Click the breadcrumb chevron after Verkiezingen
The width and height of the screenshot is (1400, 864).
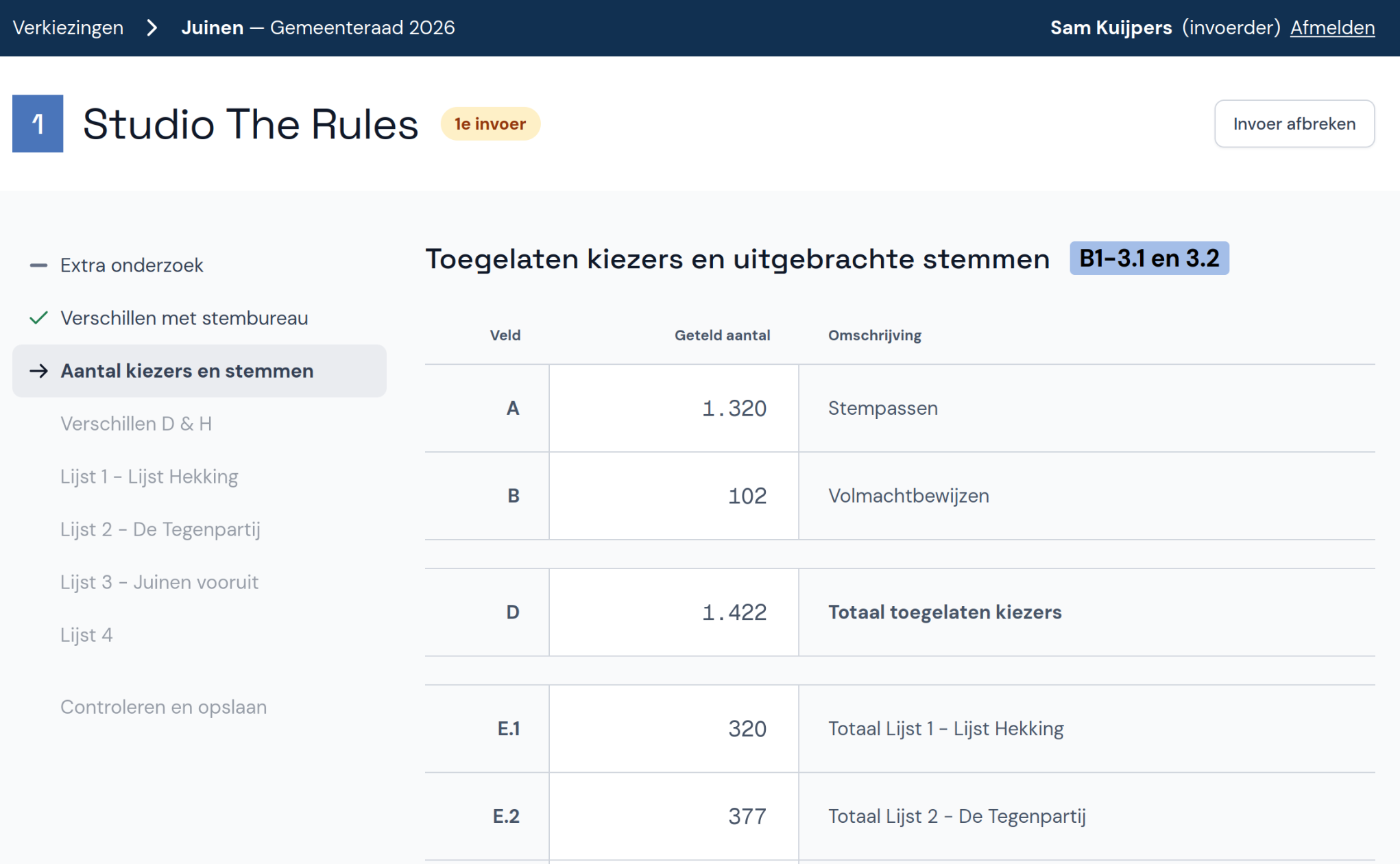tap(152, 28)
